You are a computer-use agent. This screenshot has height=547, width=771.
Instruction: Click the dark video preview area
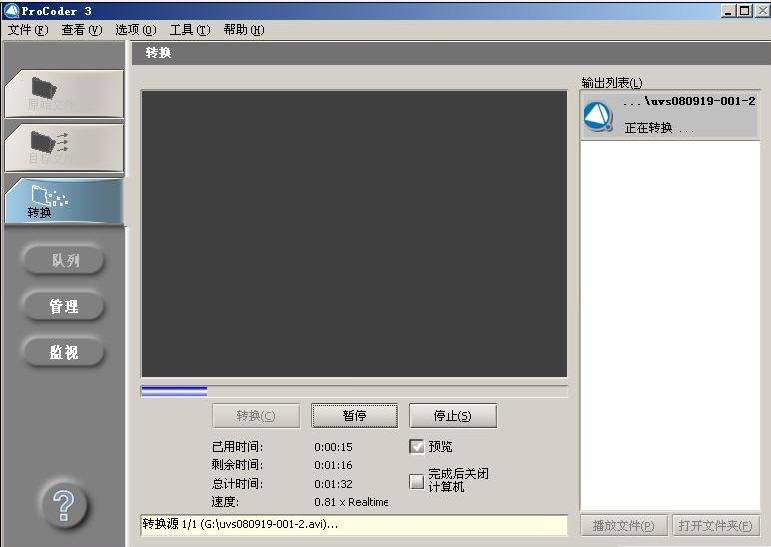pyautogui.click(x=354, y=234)
